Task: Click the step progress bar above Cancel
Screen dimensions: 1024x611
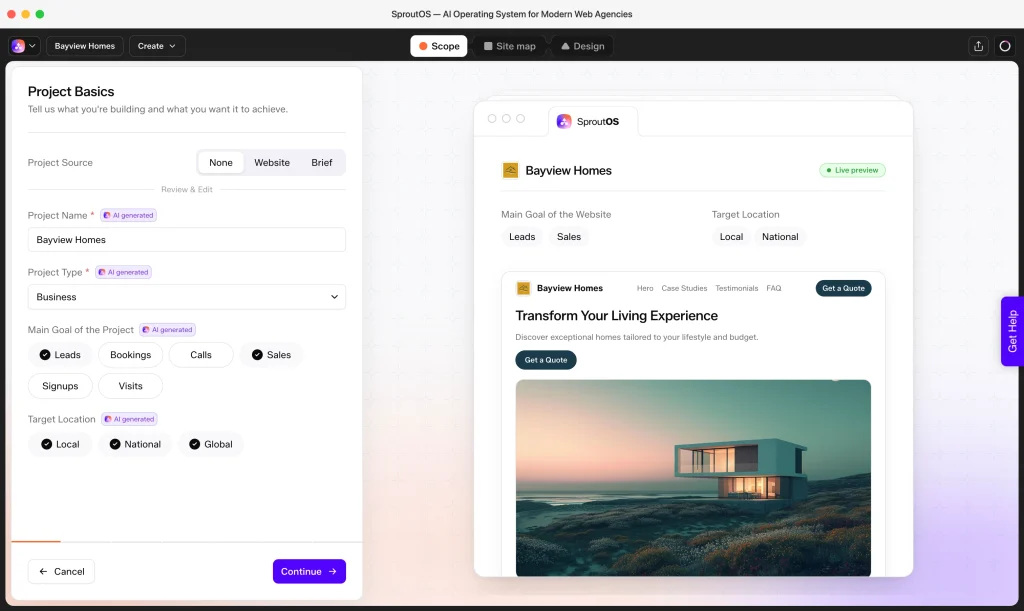Action: pyautogui.click(x=187, y=541)
